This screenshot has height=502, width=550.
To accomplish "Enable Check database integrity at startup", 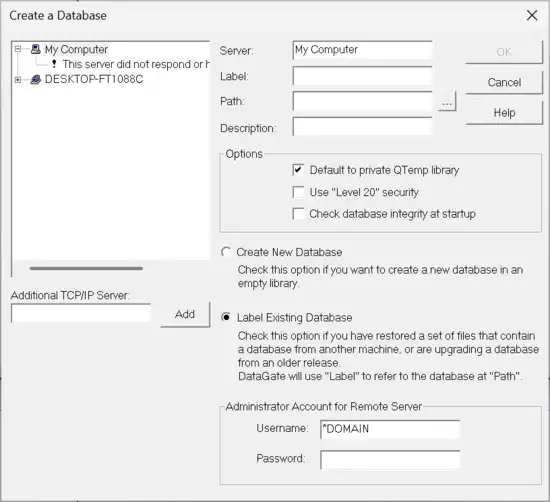I will click(x=298, y=214).
